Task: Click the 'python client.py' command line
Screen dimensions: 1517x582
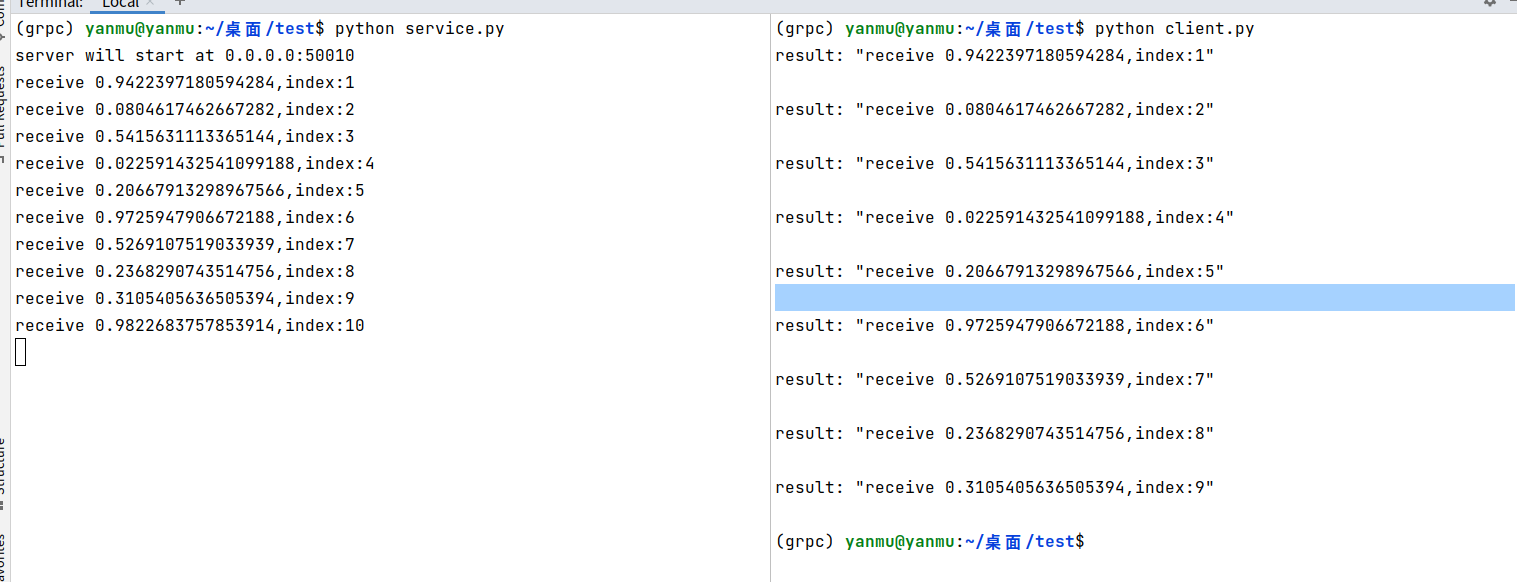Action: 1015,29
